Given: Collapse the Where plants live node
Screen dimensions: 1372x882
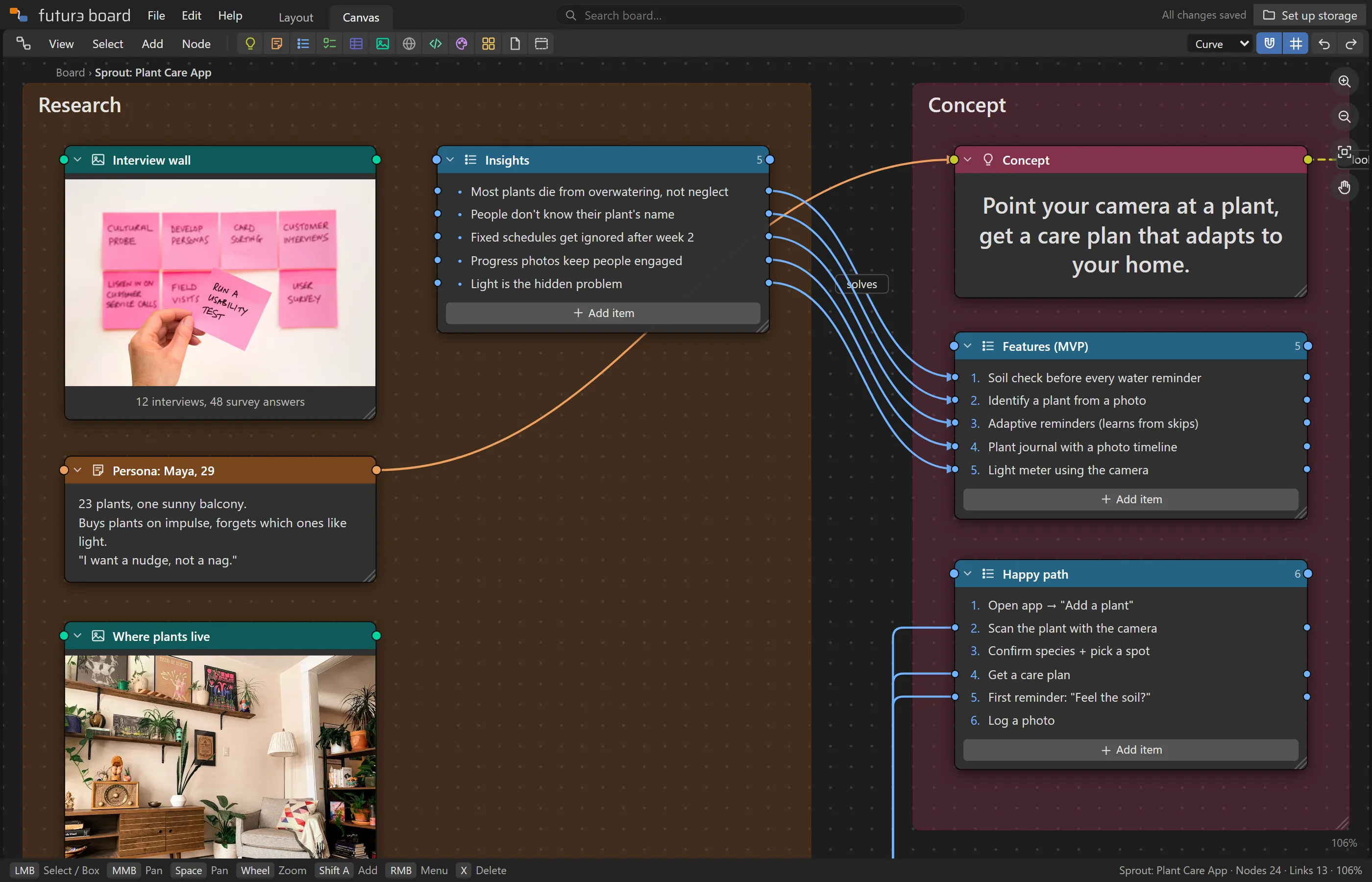Looking at the screenshot, I should pos(78,636).
